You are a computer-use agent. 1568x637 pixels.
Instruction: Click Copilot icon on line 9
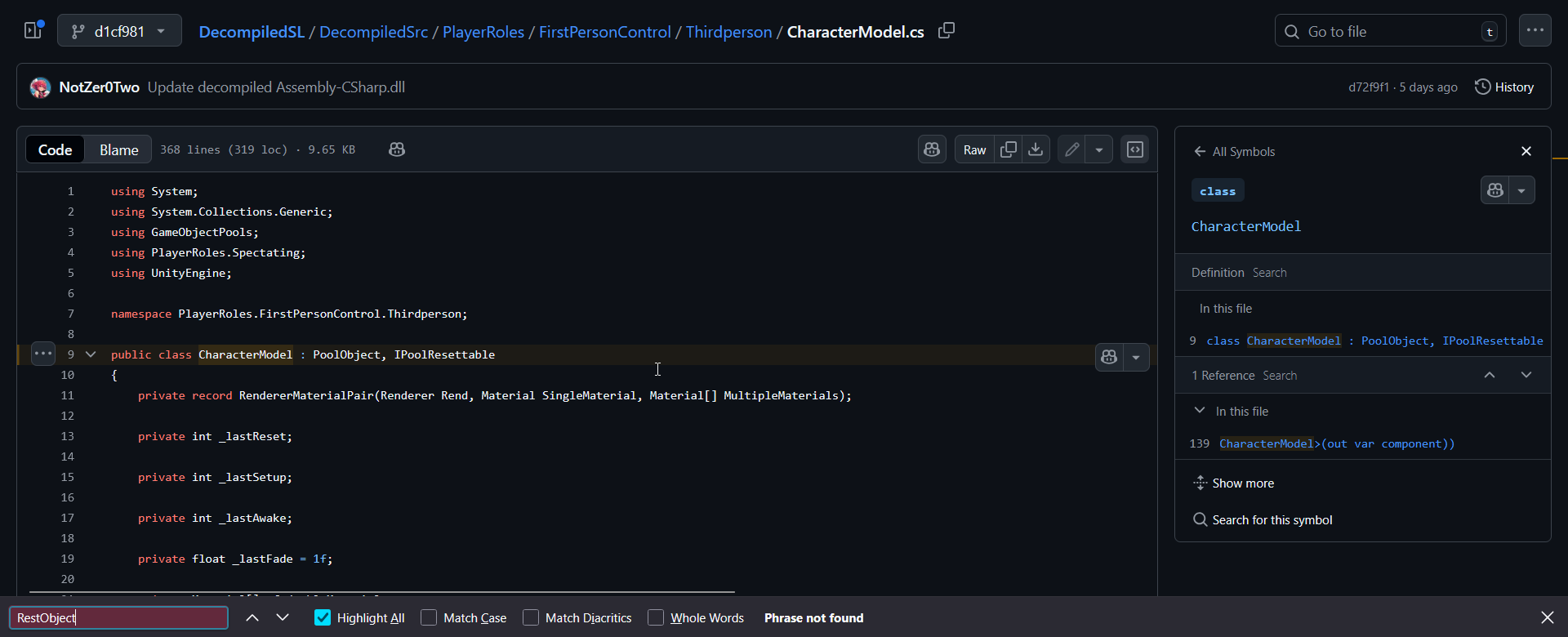pos(1109,357)
